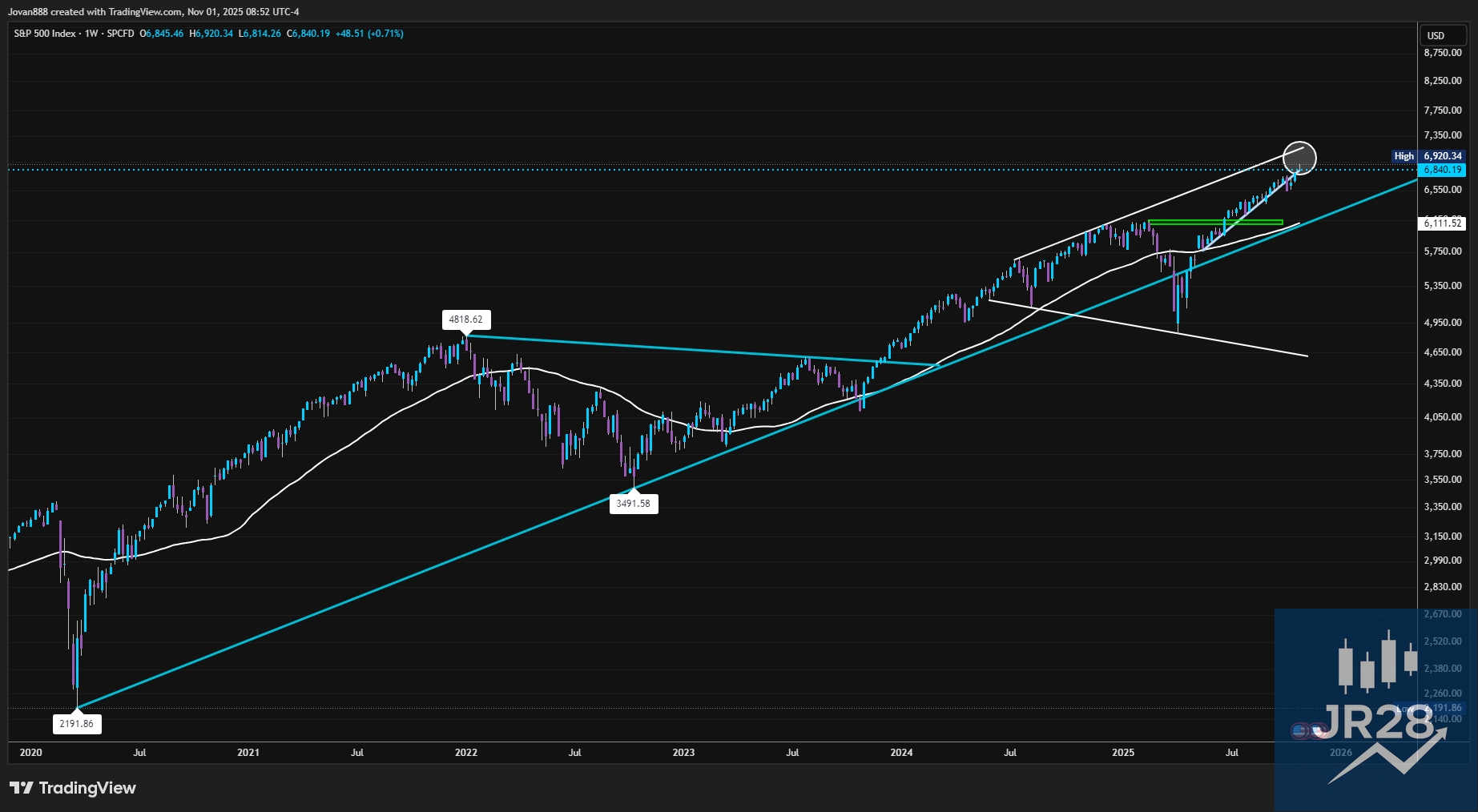The height and width of the screenshot is (812, 1478).
Task: Click the 4,050.00 price axis label
Action: [x=1442, y=417]
